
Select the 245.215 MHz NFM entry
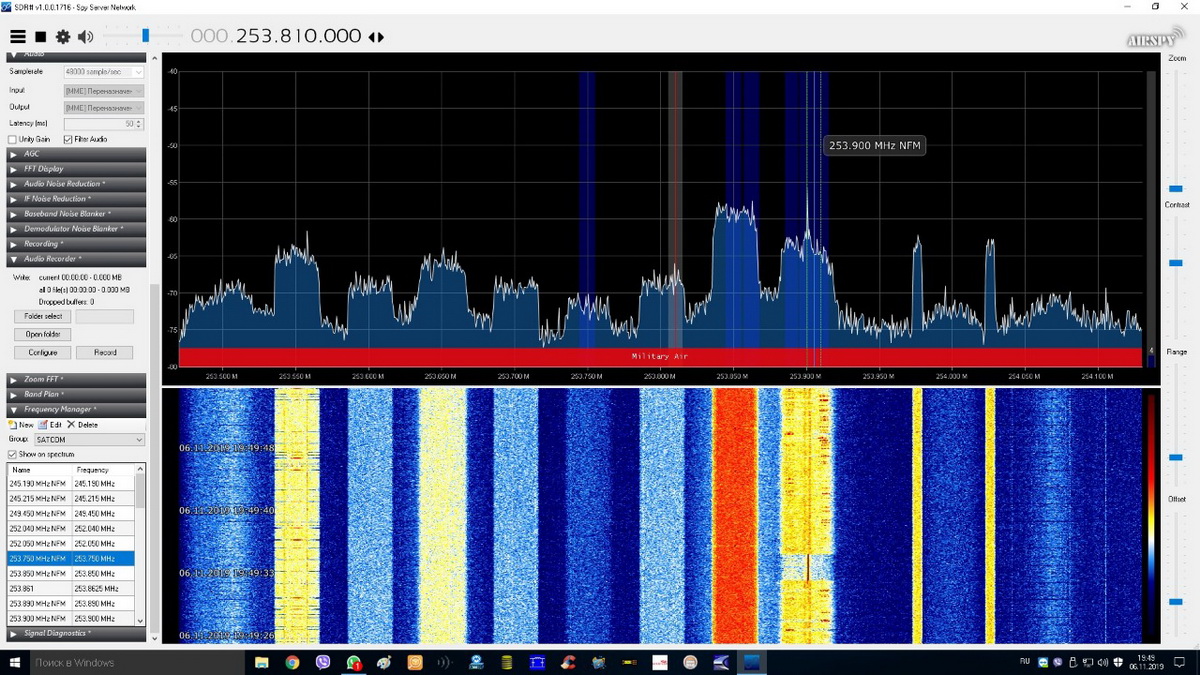pos(71,498)
